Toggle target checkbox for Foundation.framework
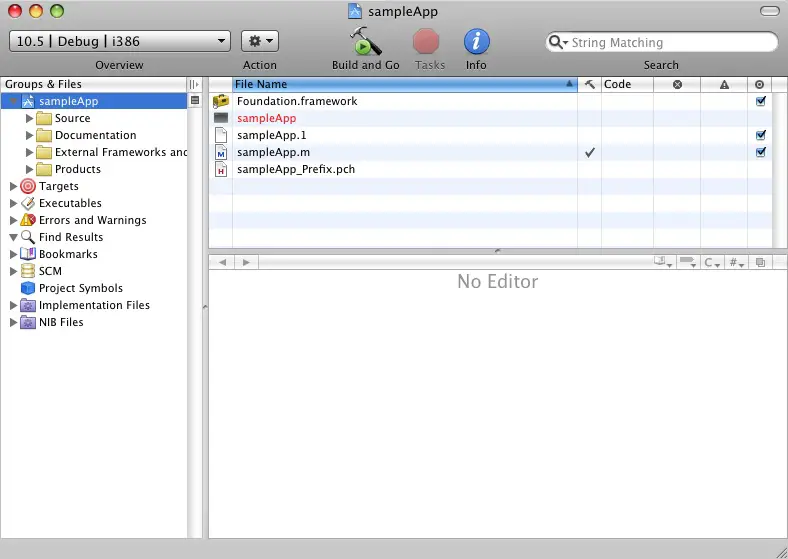 coord(761,101)
